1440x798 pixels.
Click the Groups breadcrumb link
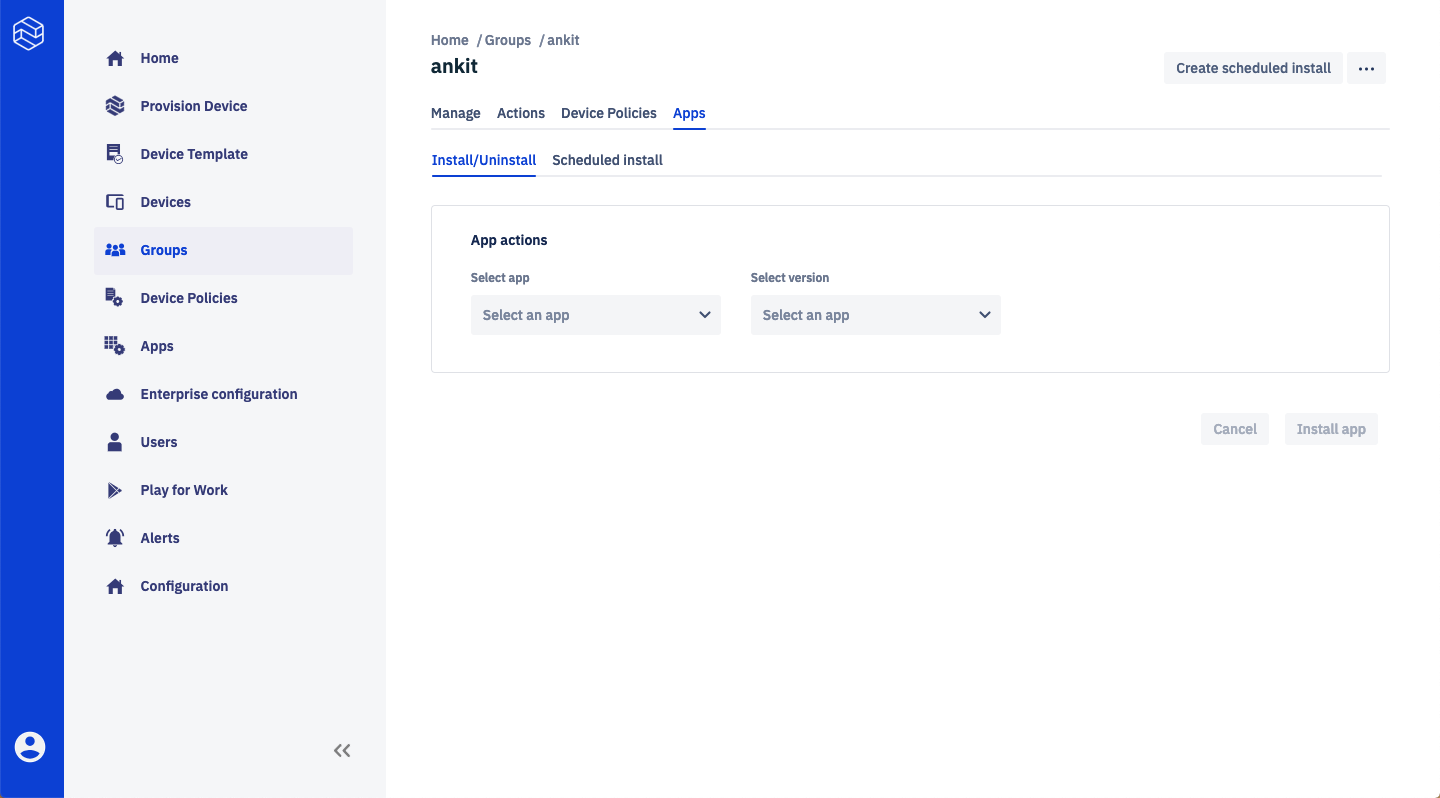point(507,40)
